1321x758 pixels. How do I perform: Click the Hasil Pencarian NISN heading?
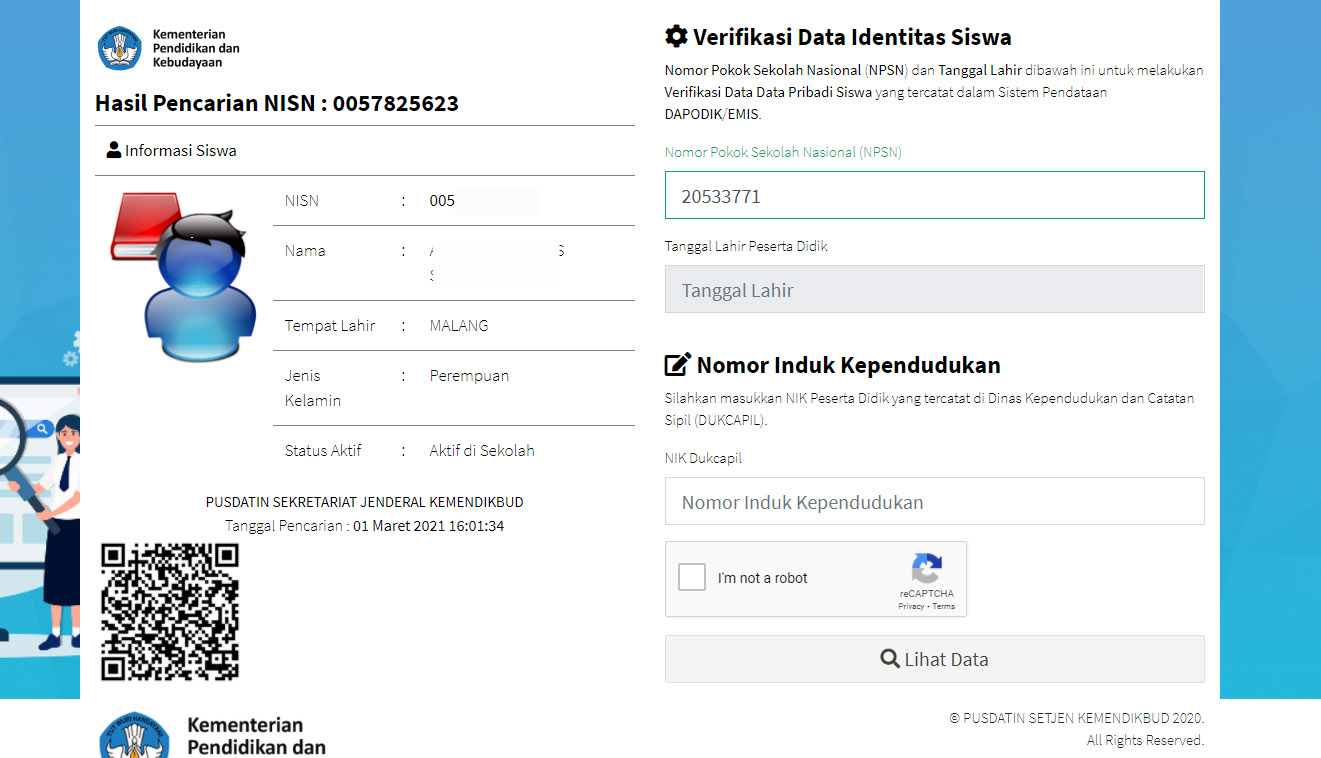point(277,103)
